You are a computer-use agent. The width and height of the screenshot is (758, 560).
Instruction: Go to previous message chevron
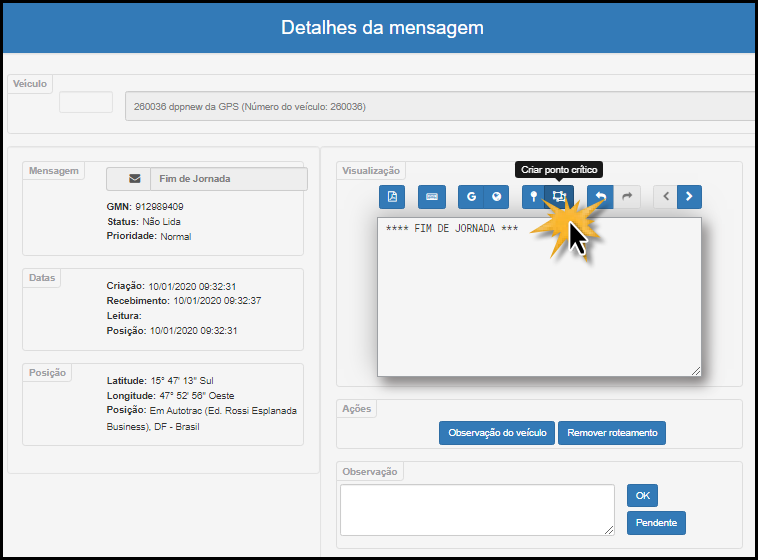(666, 197)
